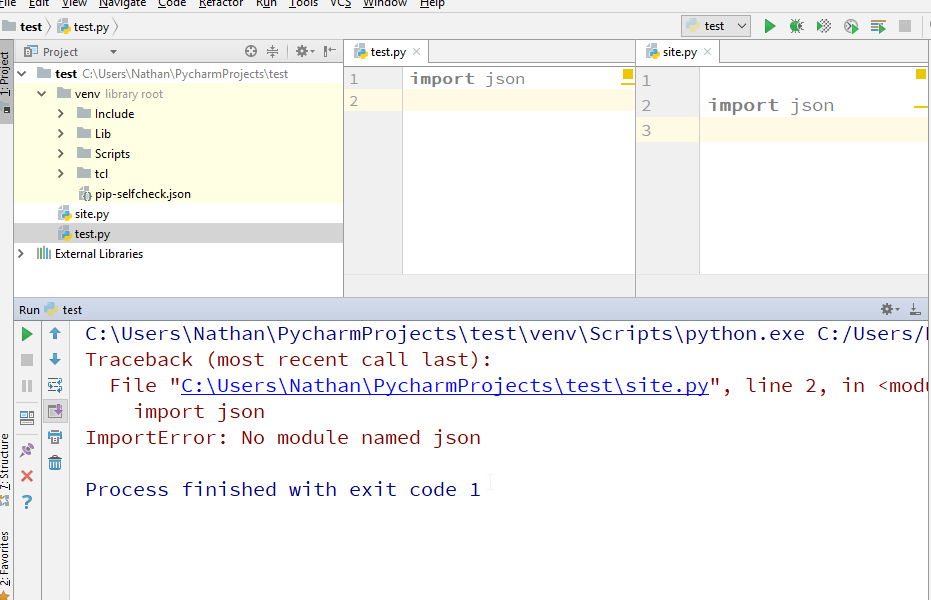Viewport: 931px width, 600px height.
Task: Profile the test configuration
Action: click(x=850, y=26)
